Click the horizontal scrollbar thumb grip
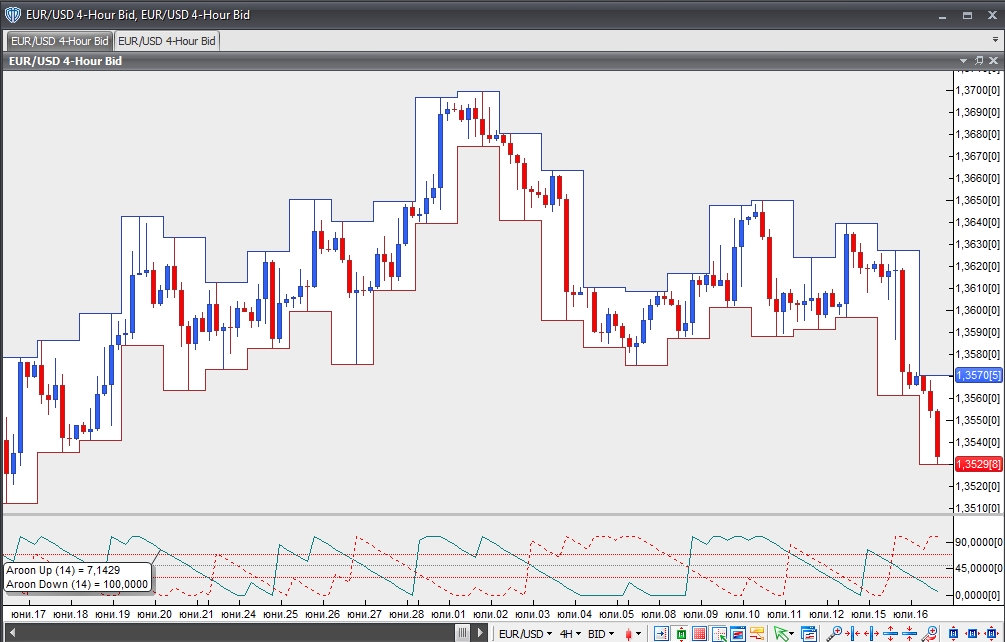Viewport: 1005px width, 642px height. pos(463,633)
